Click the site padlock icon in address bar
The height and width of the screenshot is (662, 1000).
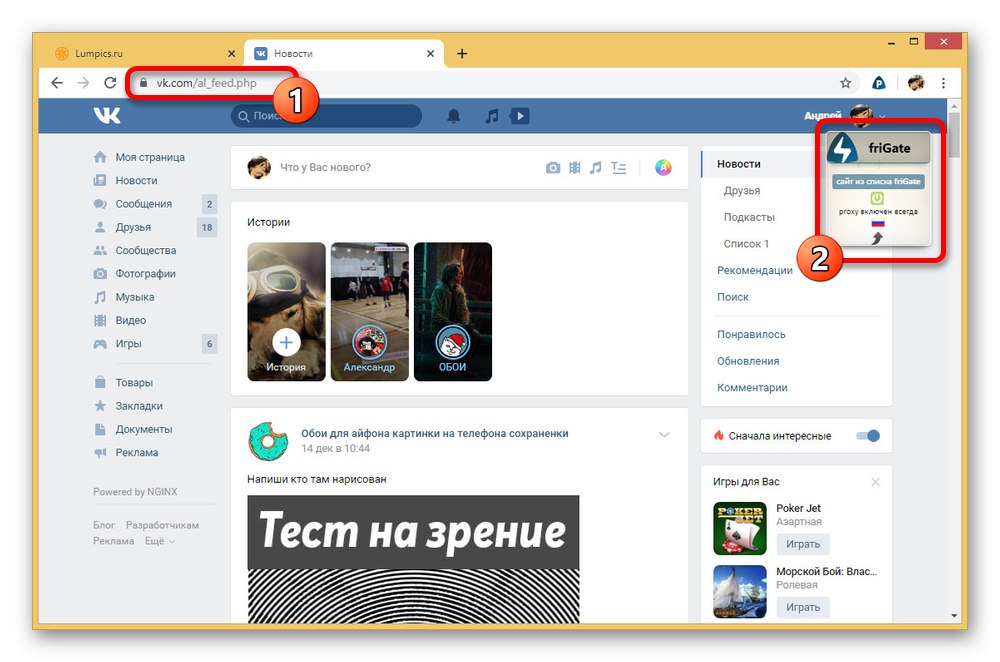143,83
